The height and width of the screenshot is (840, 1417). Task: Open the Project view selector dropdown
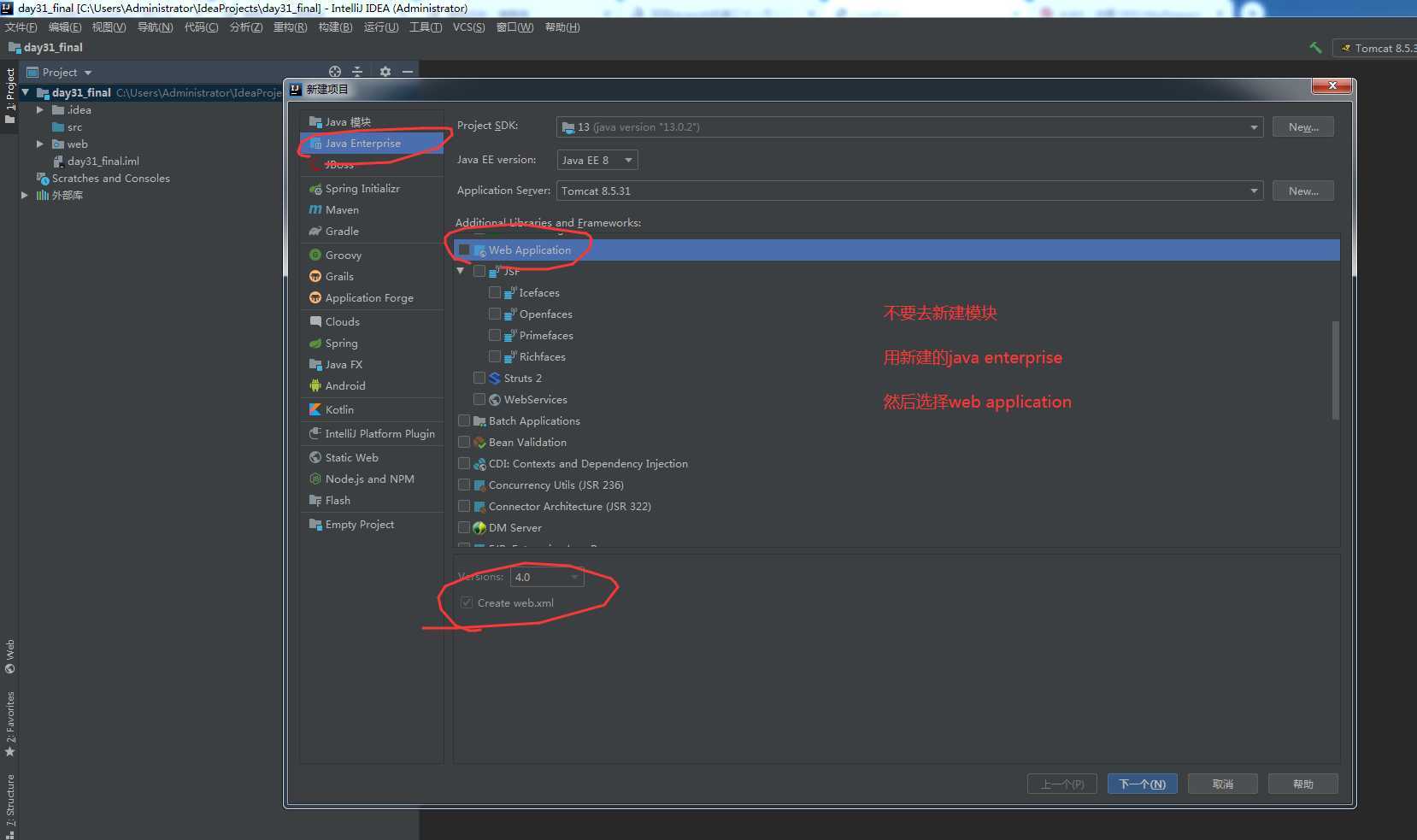pos(59,72)
